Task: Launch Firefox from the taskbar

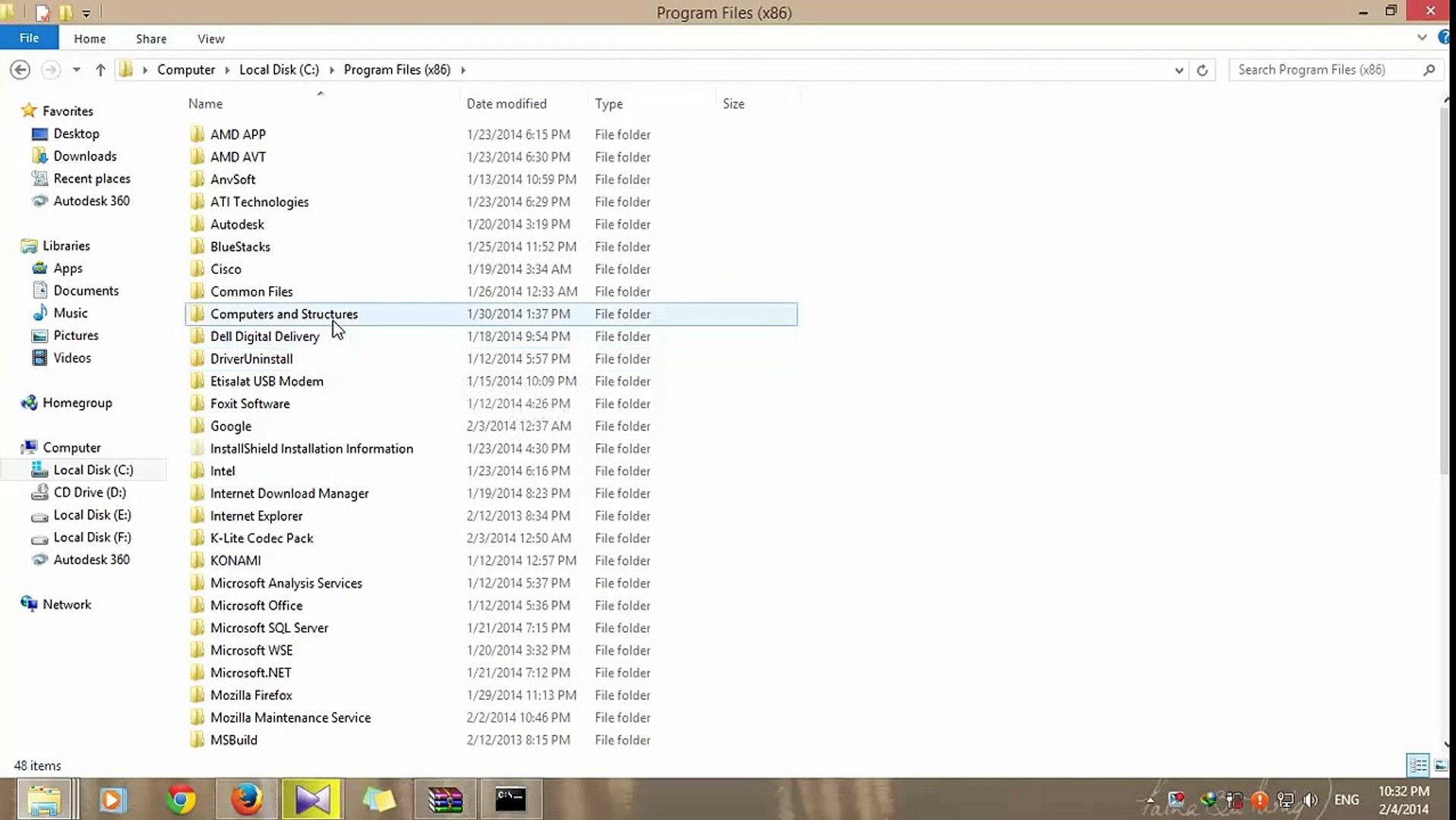Action: [246, 799]
